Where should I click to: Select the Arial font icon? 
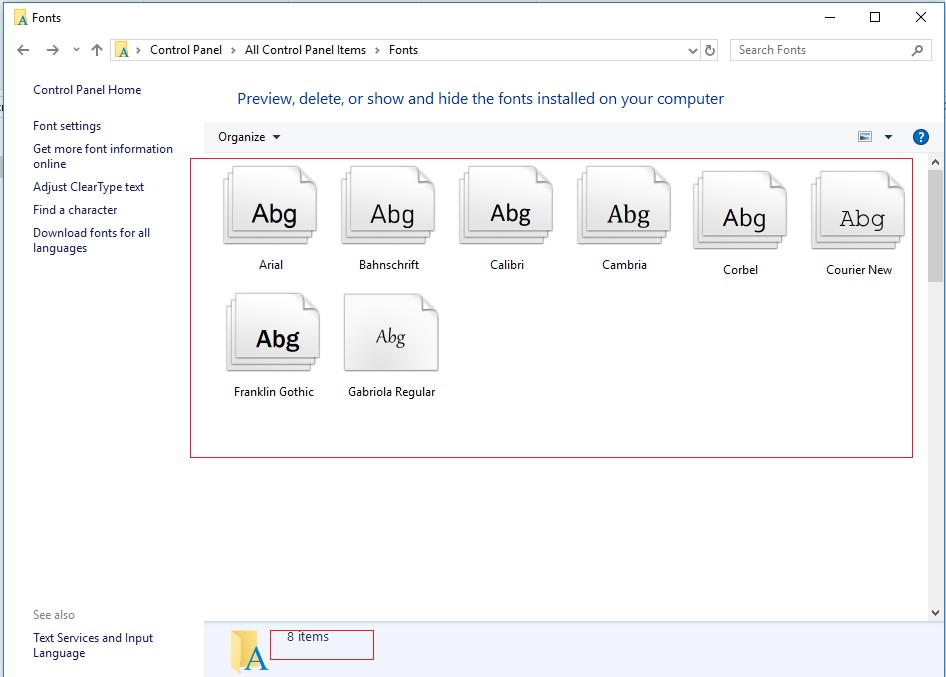(271, 209)
